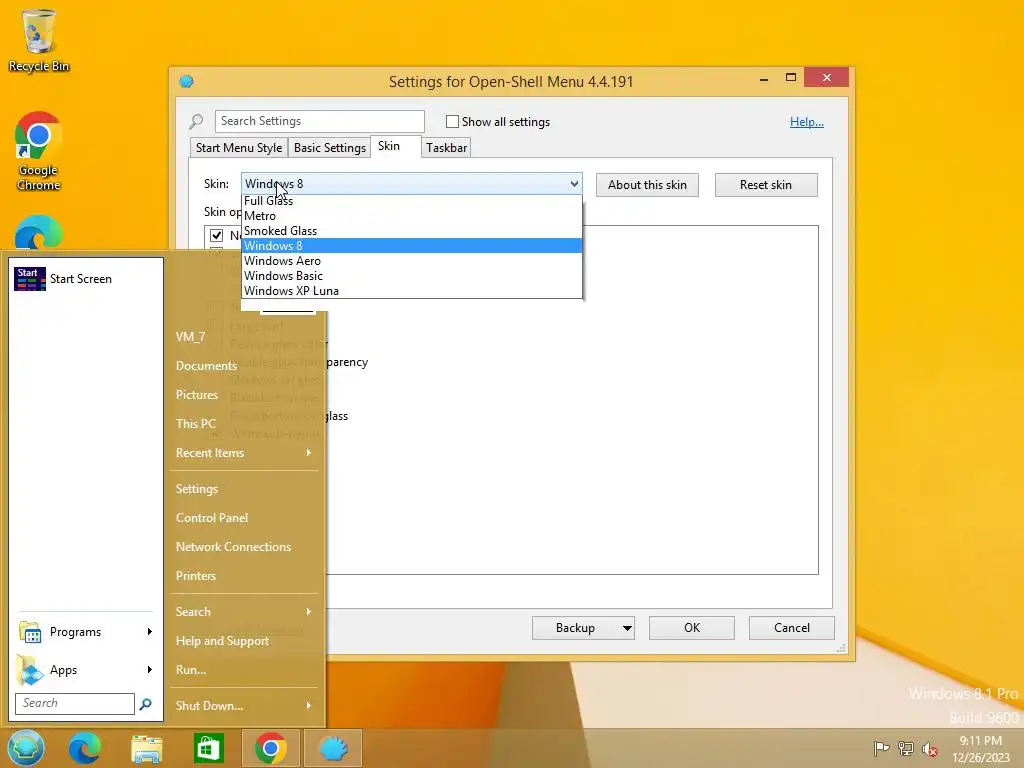Switch to Chrome in the taskbar
1024x768 pixels.
pos(270,748)
